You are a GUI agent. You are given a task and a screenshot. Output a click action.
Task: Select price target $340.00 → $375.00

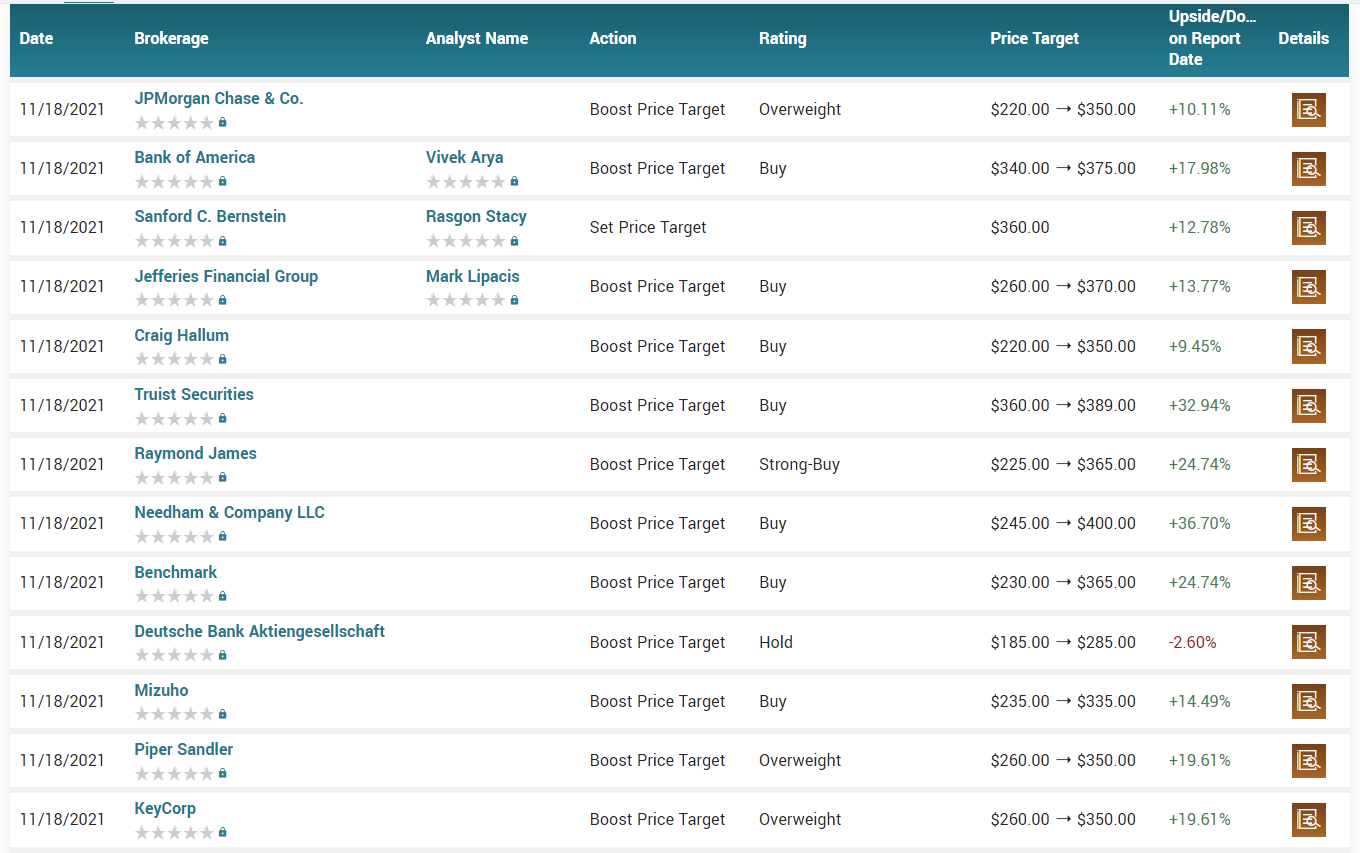[1063, 168]
